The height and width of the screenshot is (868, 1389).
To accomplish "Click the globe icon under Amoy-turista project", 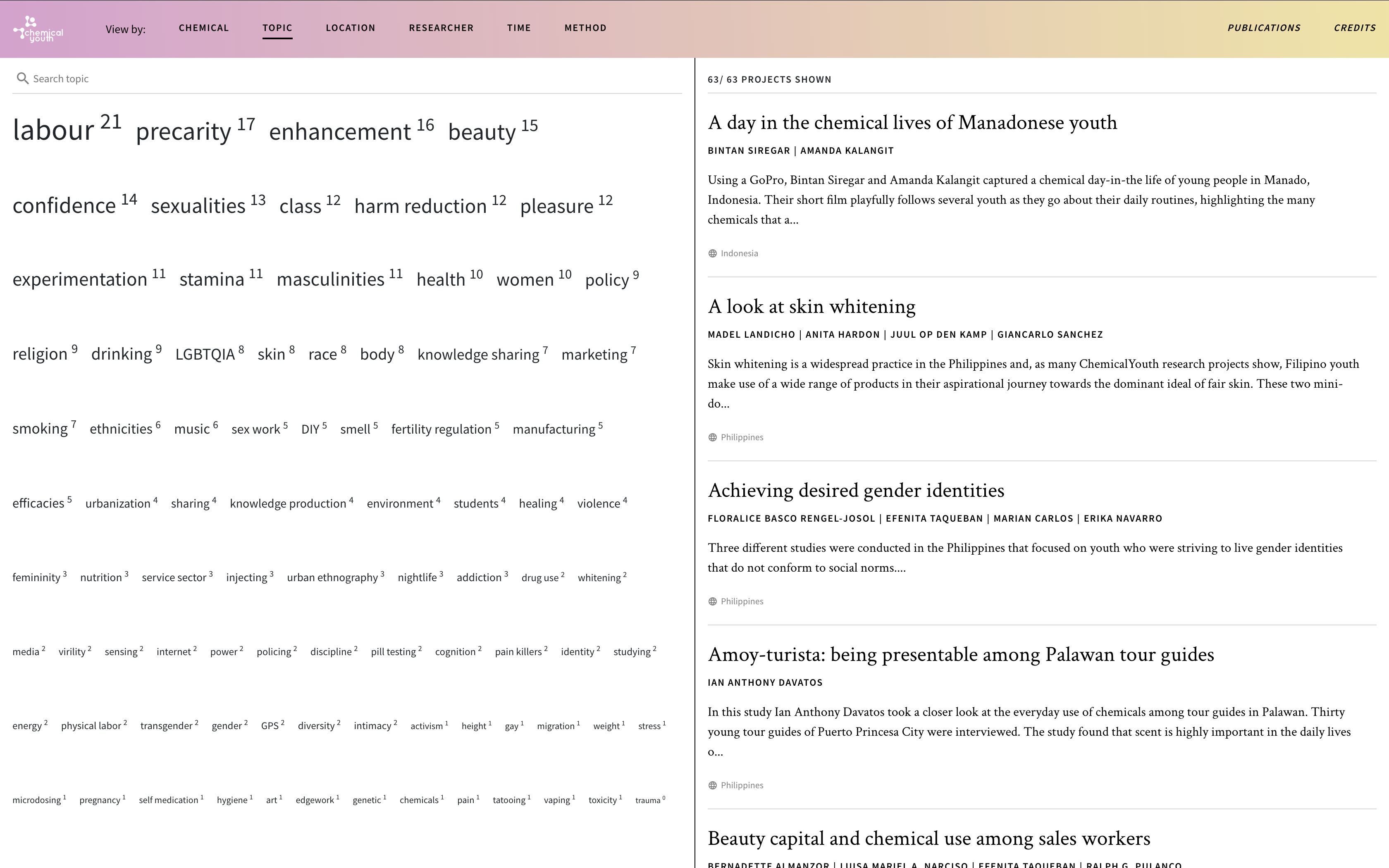I will tap(713, 785).
